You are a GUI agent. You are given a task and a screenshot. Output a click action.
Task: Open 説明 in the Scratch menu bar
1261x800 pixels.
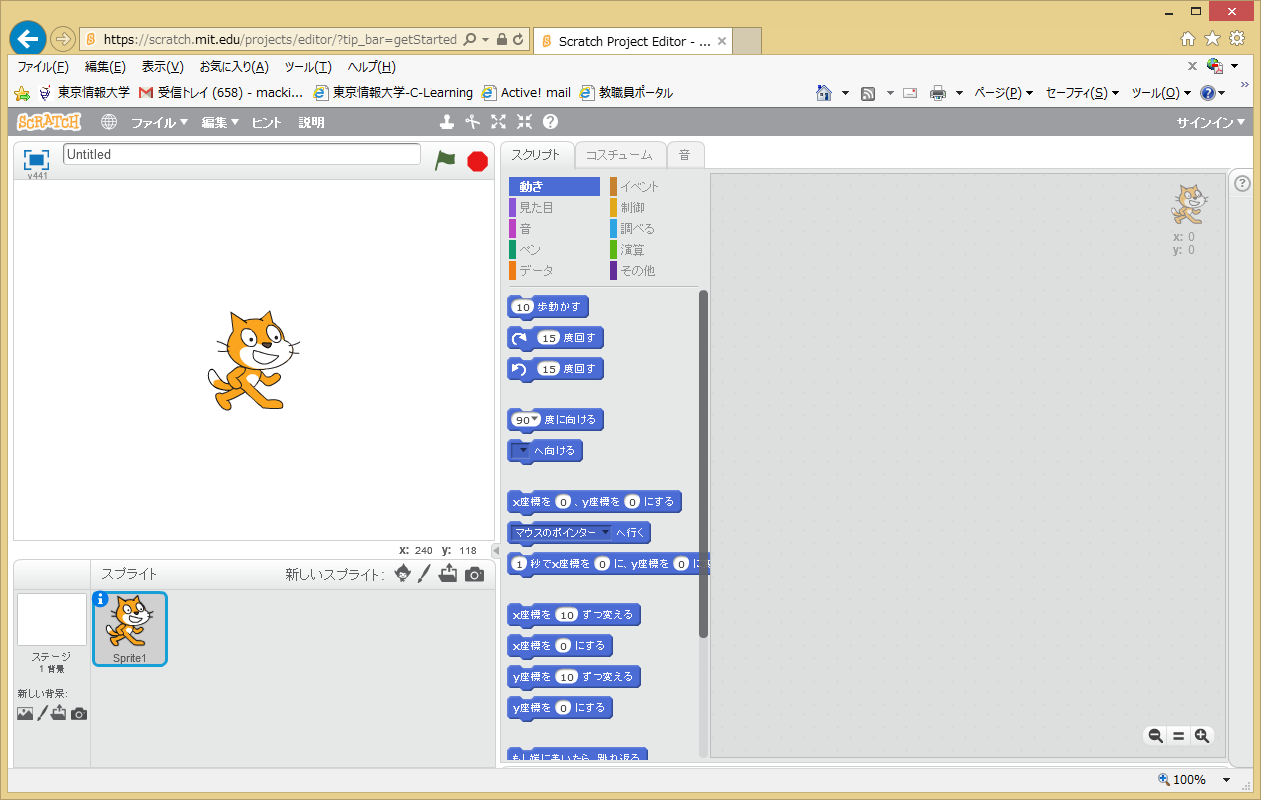[x=311, y=122]
